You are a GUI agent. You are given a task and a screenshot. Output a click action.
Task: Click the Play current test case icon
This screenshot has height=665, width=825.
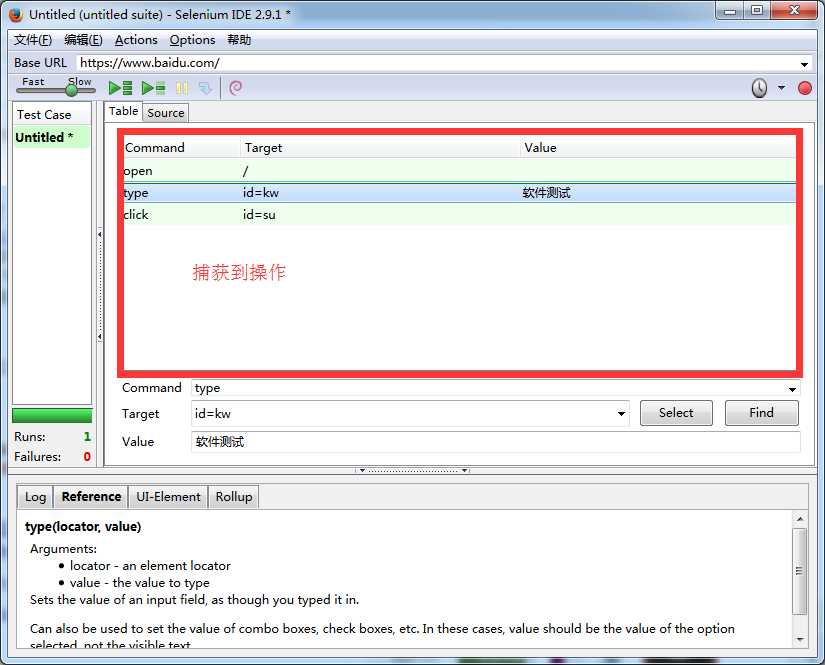coord(154,88)
